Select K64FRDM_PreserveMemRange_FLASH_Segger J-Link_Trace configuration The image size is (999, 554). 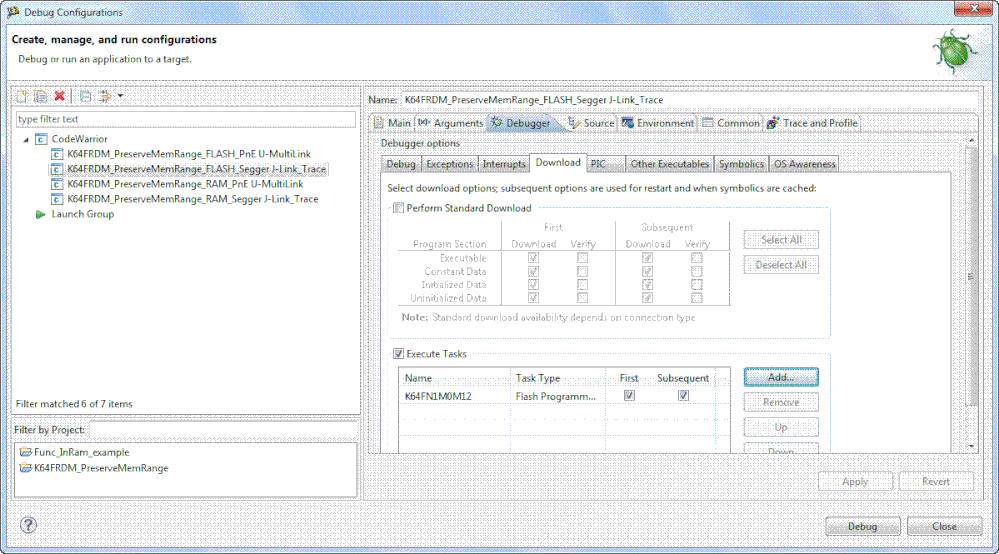tap(196, 169)
